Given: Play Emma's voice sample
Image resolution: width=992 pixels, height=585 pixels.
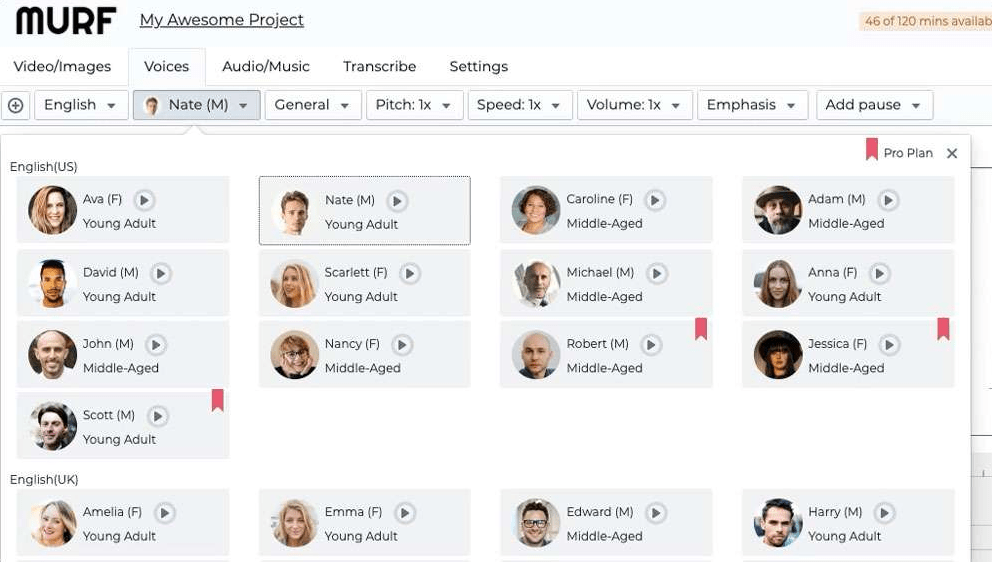Looking at the screenshot, I should (404, 511).
